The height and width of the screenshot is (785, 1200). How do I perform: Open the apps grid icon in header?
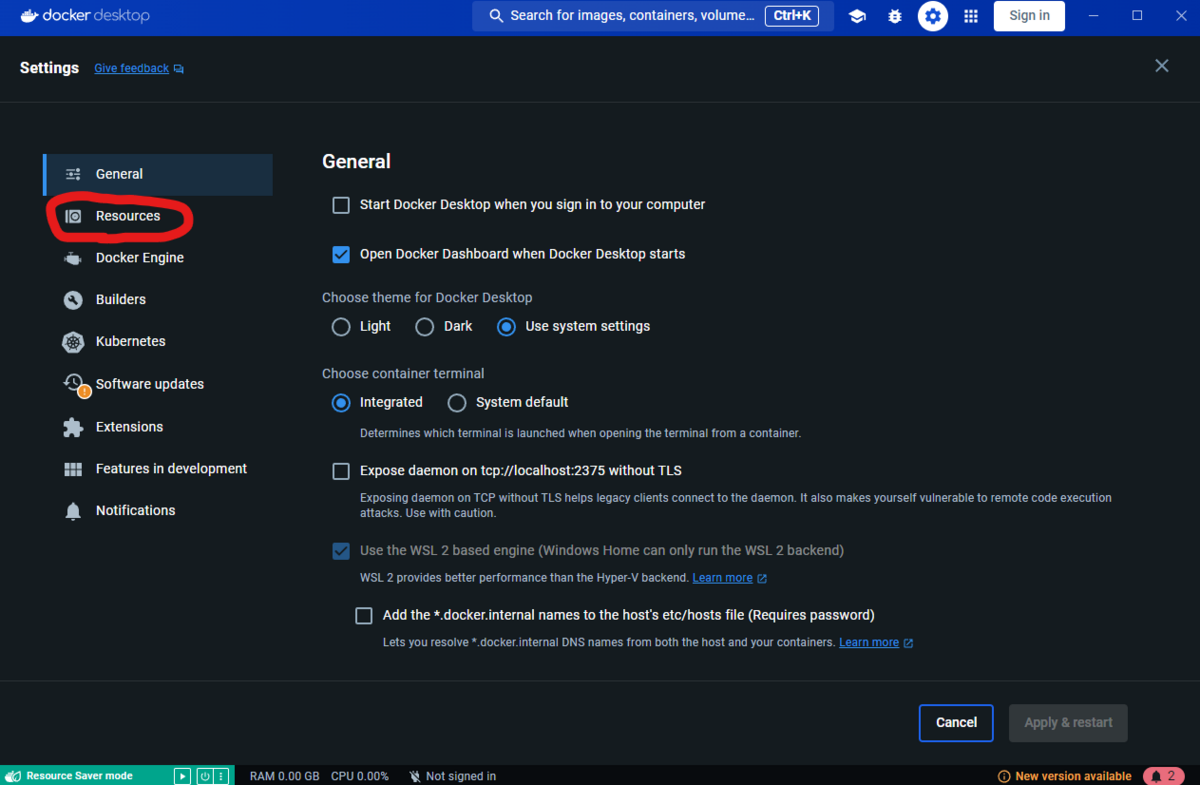971,16
